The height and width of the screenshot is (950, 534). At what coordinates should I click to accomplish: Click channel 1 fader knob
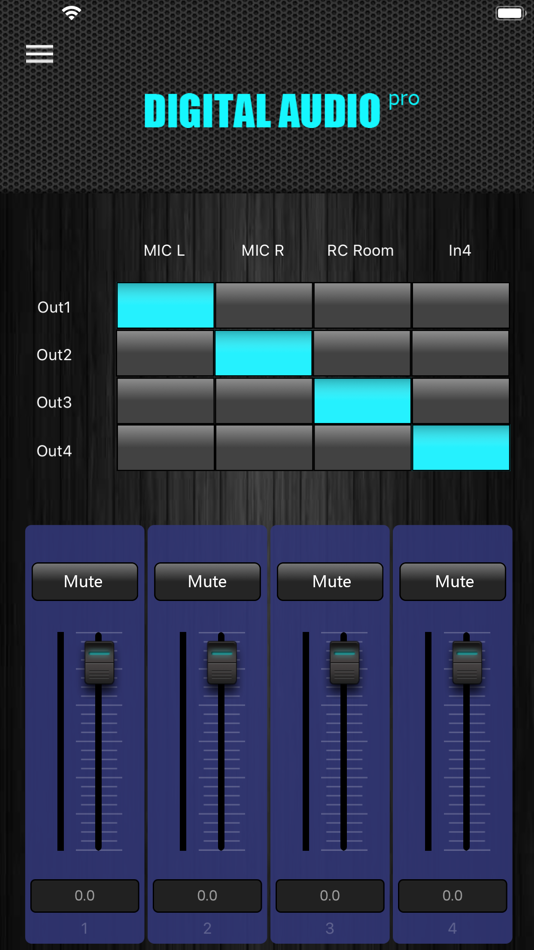click(x=99, y=663)
